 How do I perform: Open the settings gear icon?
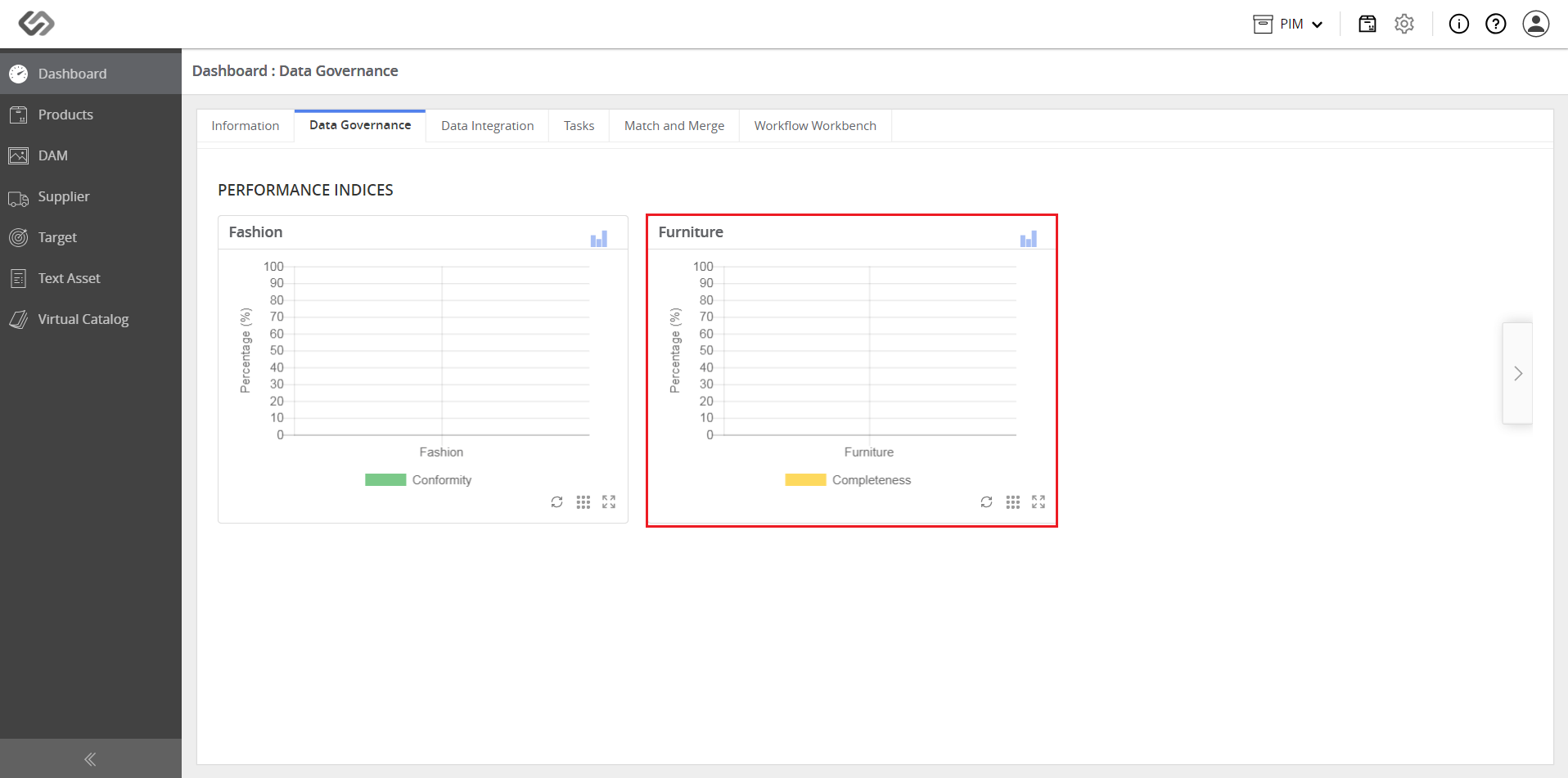coord(1404,24)
